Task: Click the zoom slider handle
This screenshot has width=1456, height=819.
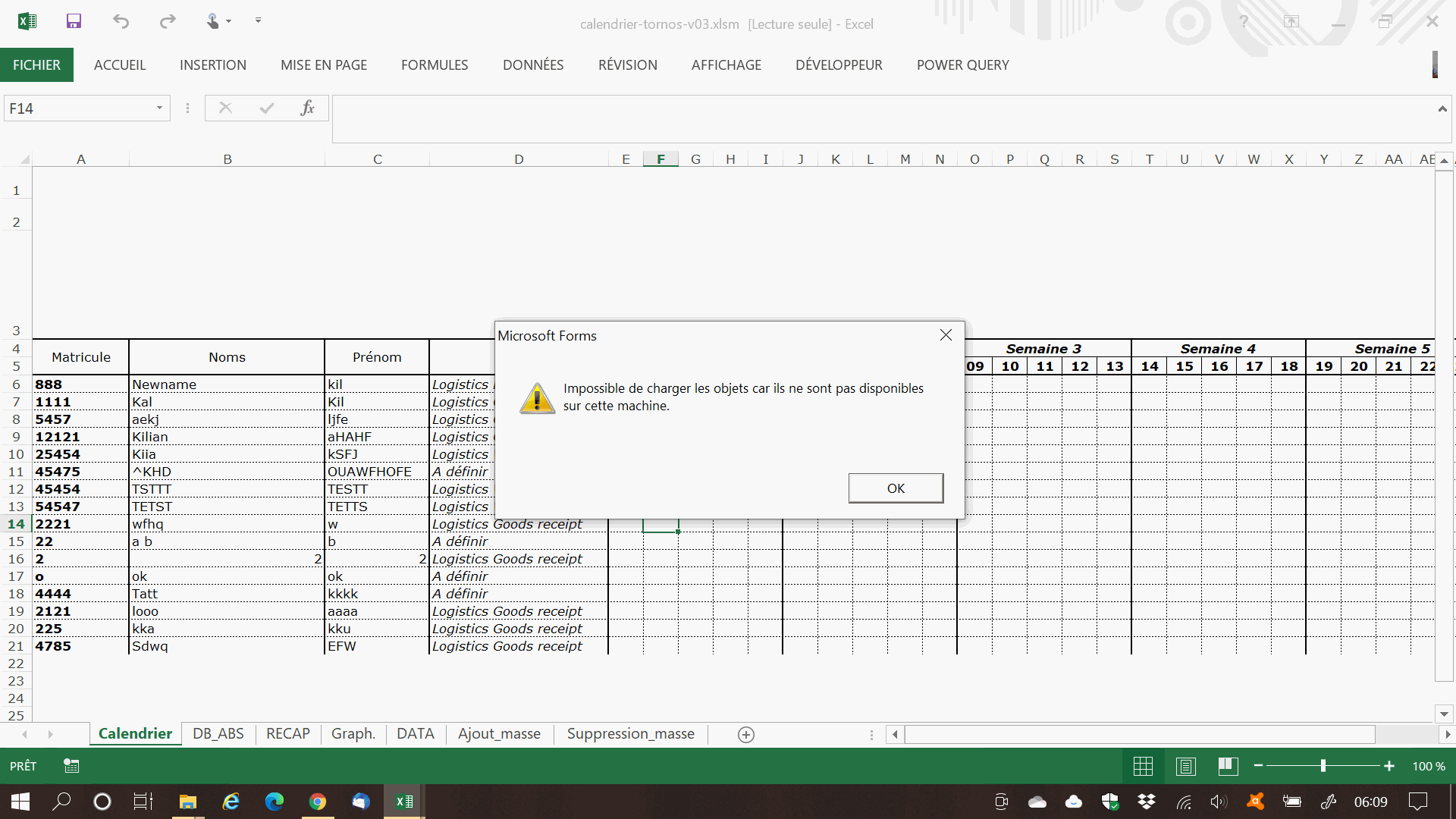Action: pyautogui.click(x=1323, y=766)
